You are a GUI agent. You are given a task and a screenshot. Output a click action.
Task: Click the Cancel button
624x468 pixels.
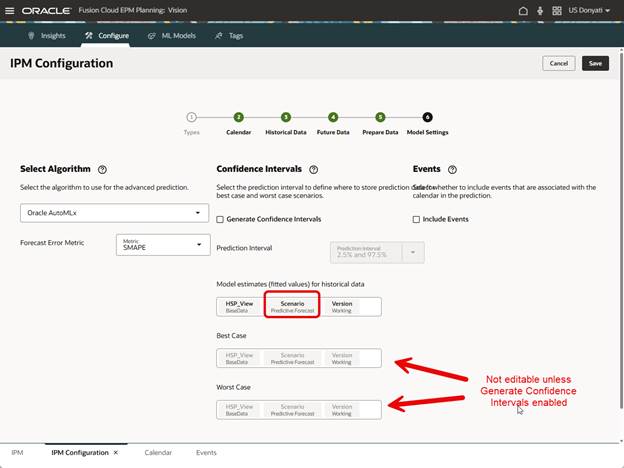tap(558, 63)
